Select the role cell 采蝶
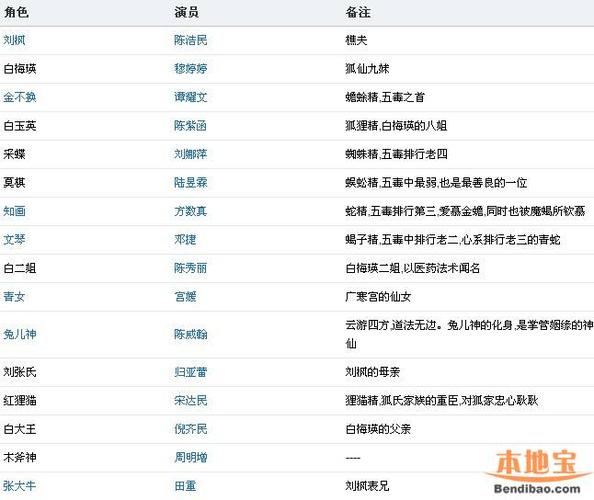 (14, 154)
